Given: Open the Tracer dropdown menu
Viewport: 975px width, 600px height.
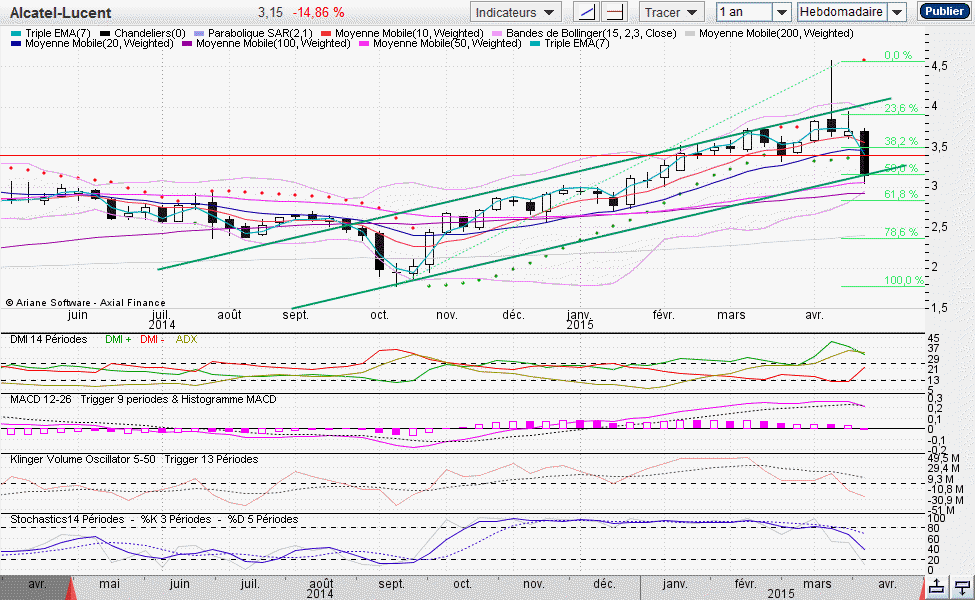Looking at the screenshot, I should [672, 12].
